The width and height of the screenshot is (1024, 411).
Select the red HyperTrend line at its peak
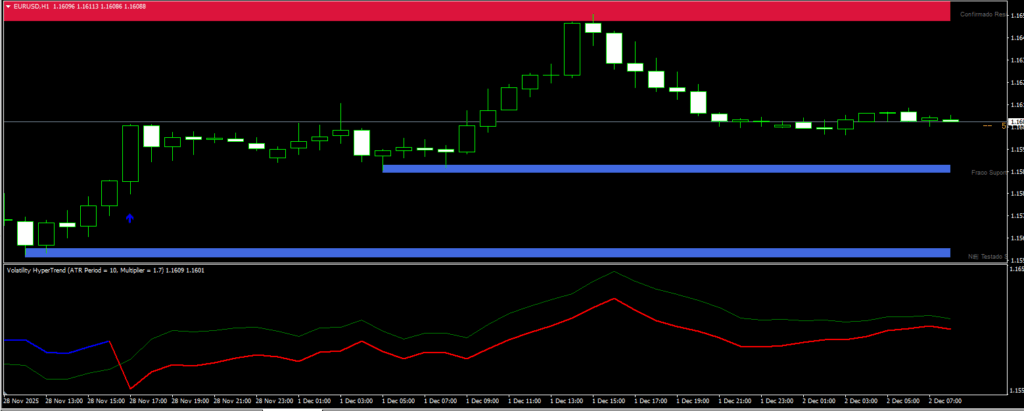[614, 298]
